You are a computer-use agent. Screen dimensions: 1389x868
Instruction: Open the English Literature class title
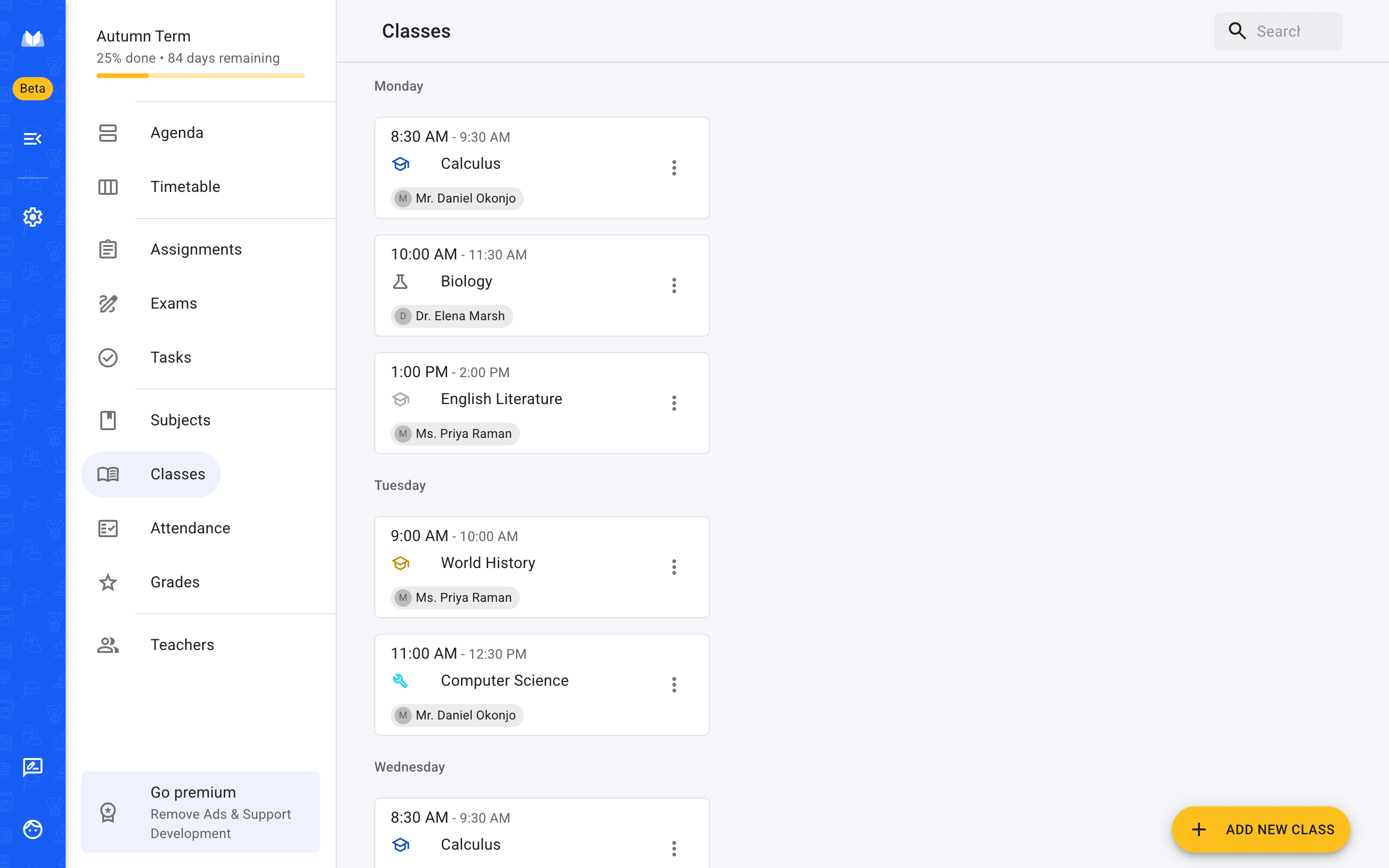(502, 399)
